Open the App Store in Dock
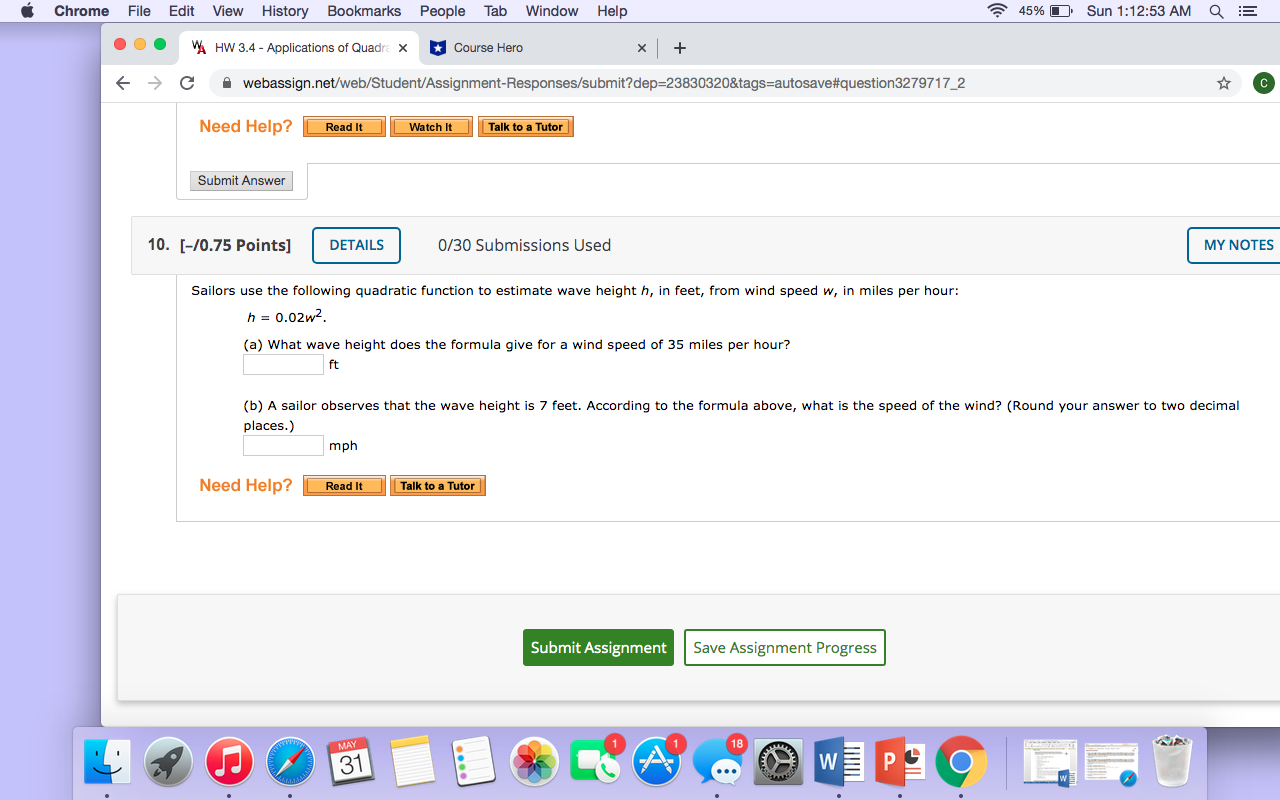1280x800 pixels. point(656,763)
